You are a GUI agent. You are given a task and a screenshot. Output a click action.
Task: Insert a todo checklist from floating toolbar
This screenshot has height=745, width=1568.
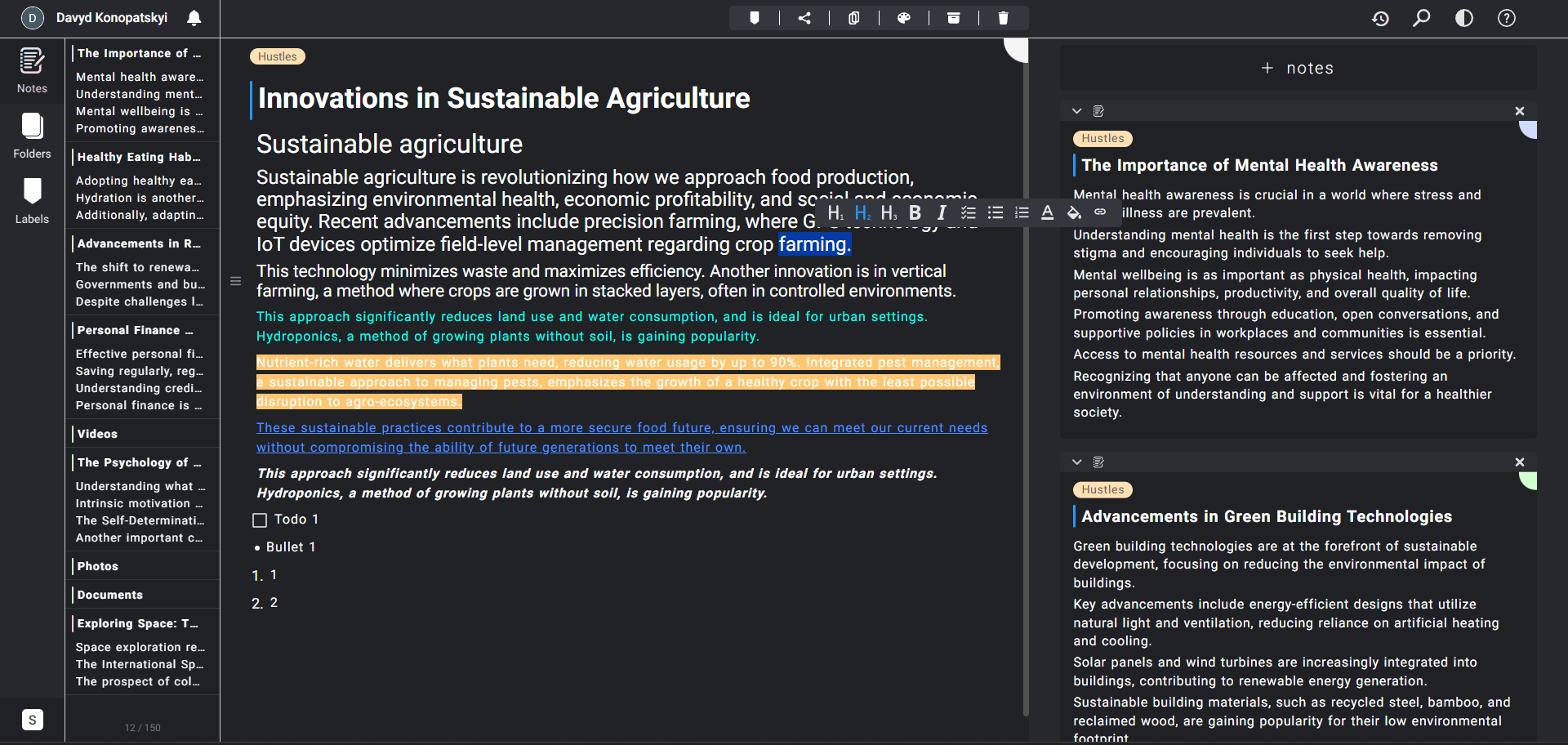coord(969,213)
